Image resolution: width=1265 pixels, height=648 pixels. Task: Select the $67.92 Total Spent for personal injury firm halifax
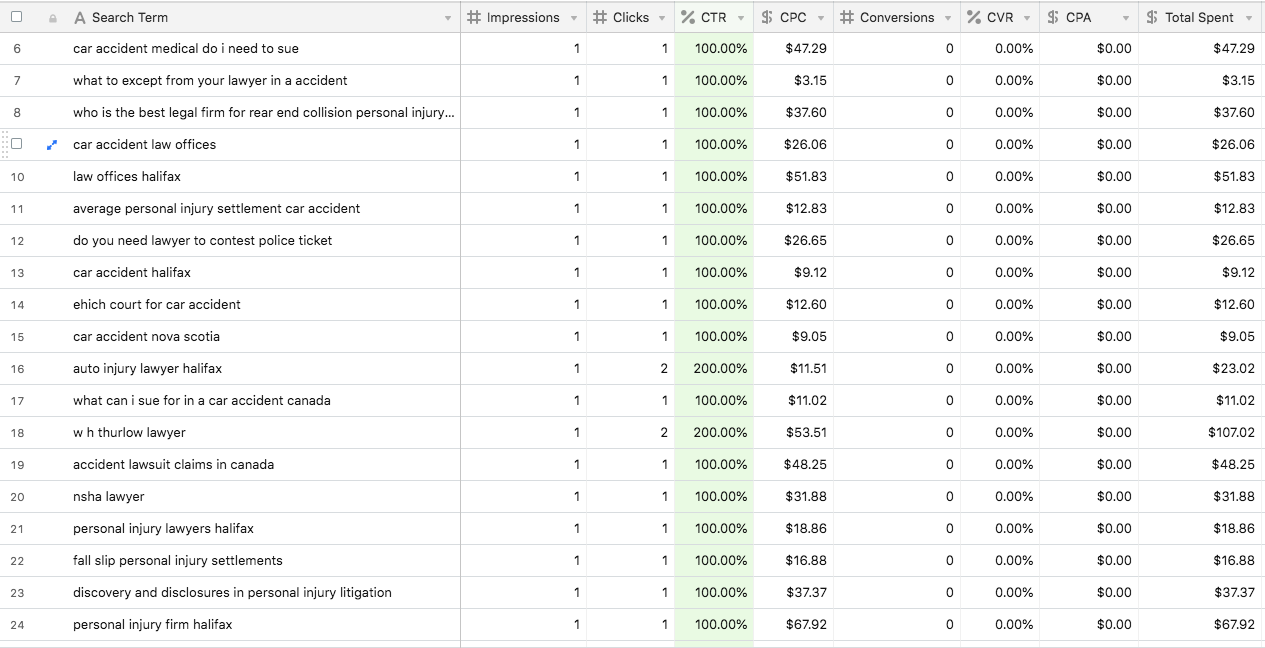tap(1201, 624)
